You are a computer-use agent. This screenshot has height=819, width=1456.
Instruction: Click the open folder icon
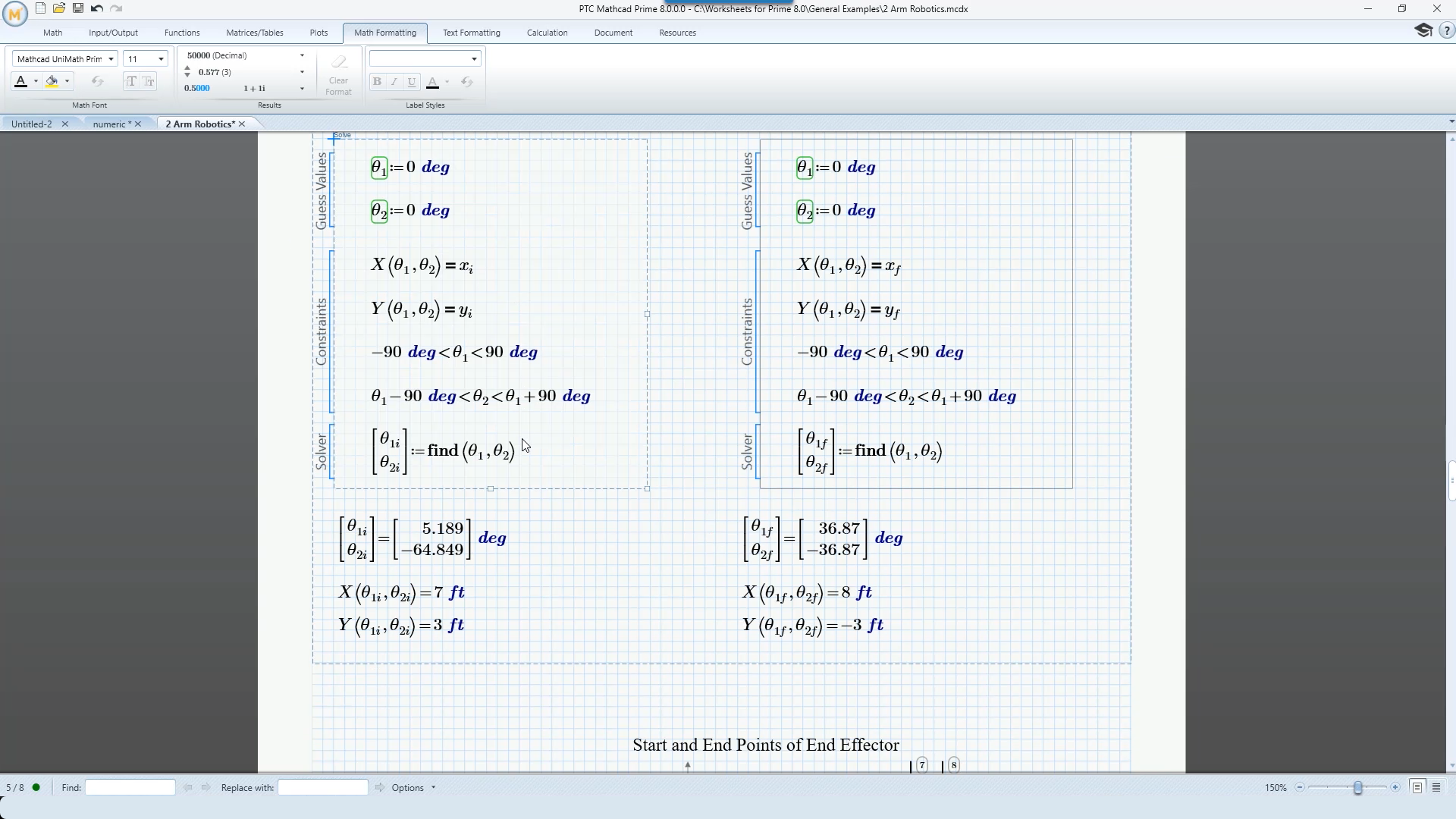59,8
